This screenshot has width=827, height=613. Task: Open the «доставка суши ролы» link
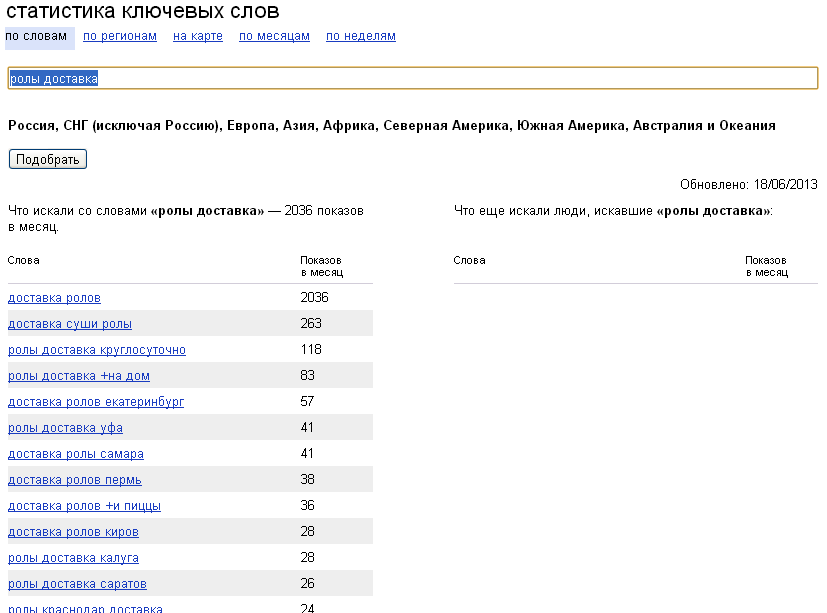[70, 324]
